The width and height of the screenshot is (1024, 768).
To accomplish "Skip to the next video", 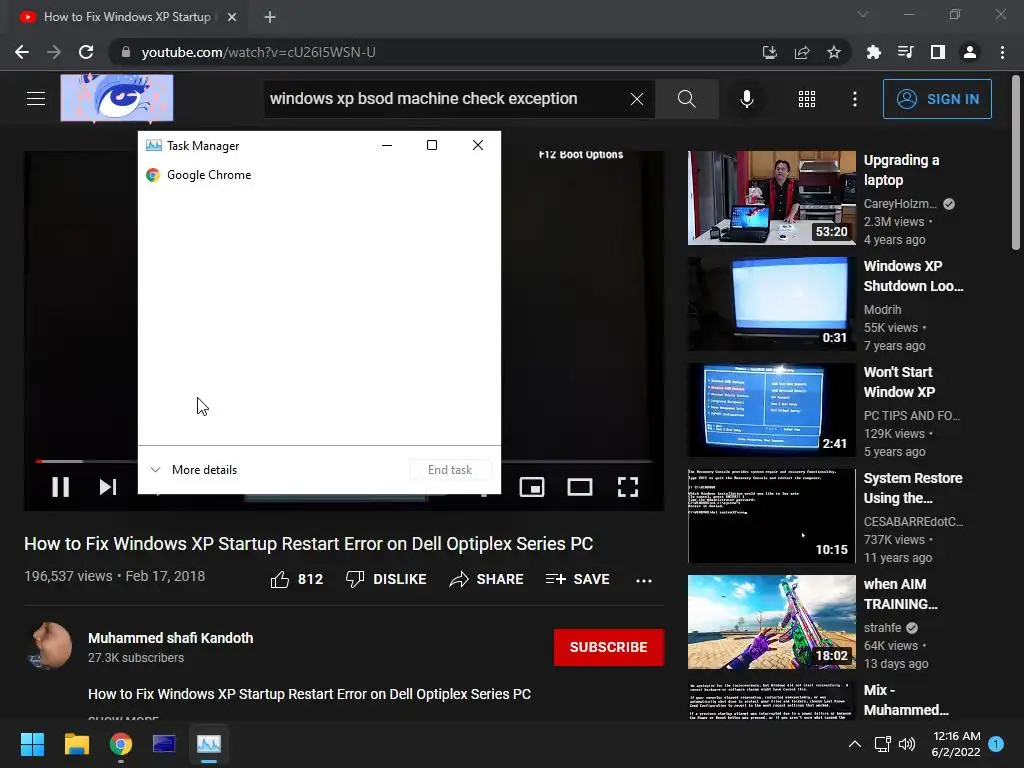I will coord(108,487).
